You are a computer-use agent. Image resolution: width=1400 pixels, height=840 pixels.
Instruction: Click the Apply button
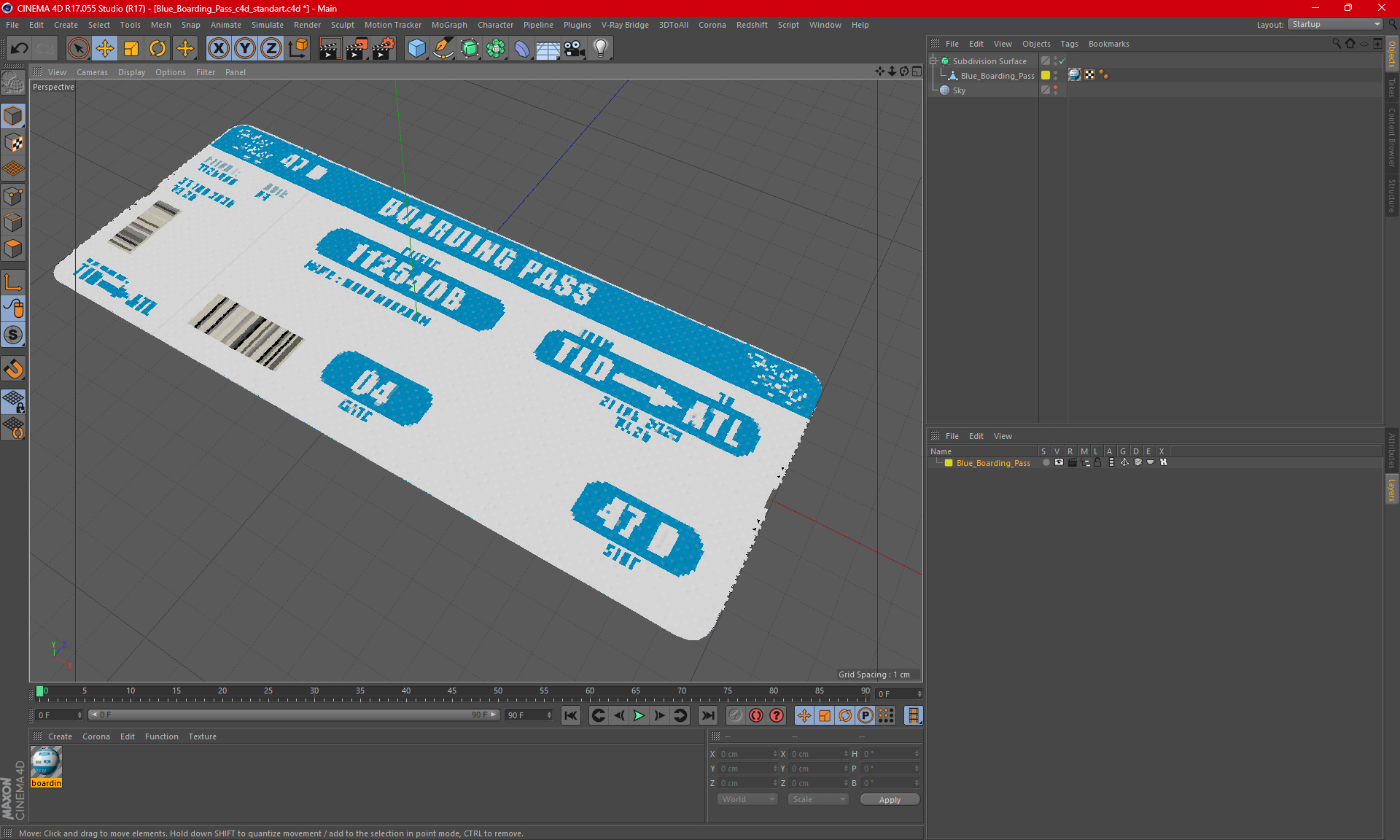pos(890,800)
